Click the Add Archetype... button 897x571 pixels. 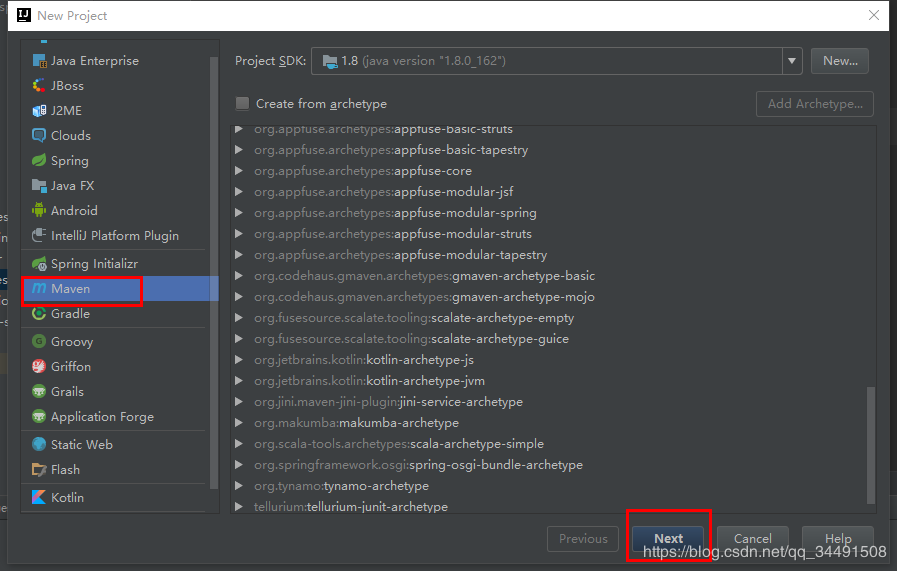(815, 104)
